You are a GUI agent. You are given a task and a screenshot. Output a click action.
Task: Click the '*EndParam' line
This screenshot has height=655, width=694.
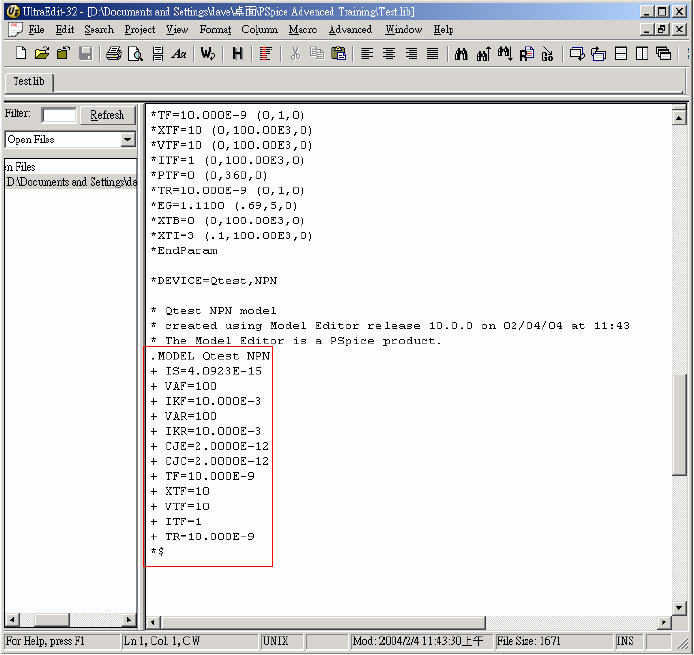pos(184,250)
